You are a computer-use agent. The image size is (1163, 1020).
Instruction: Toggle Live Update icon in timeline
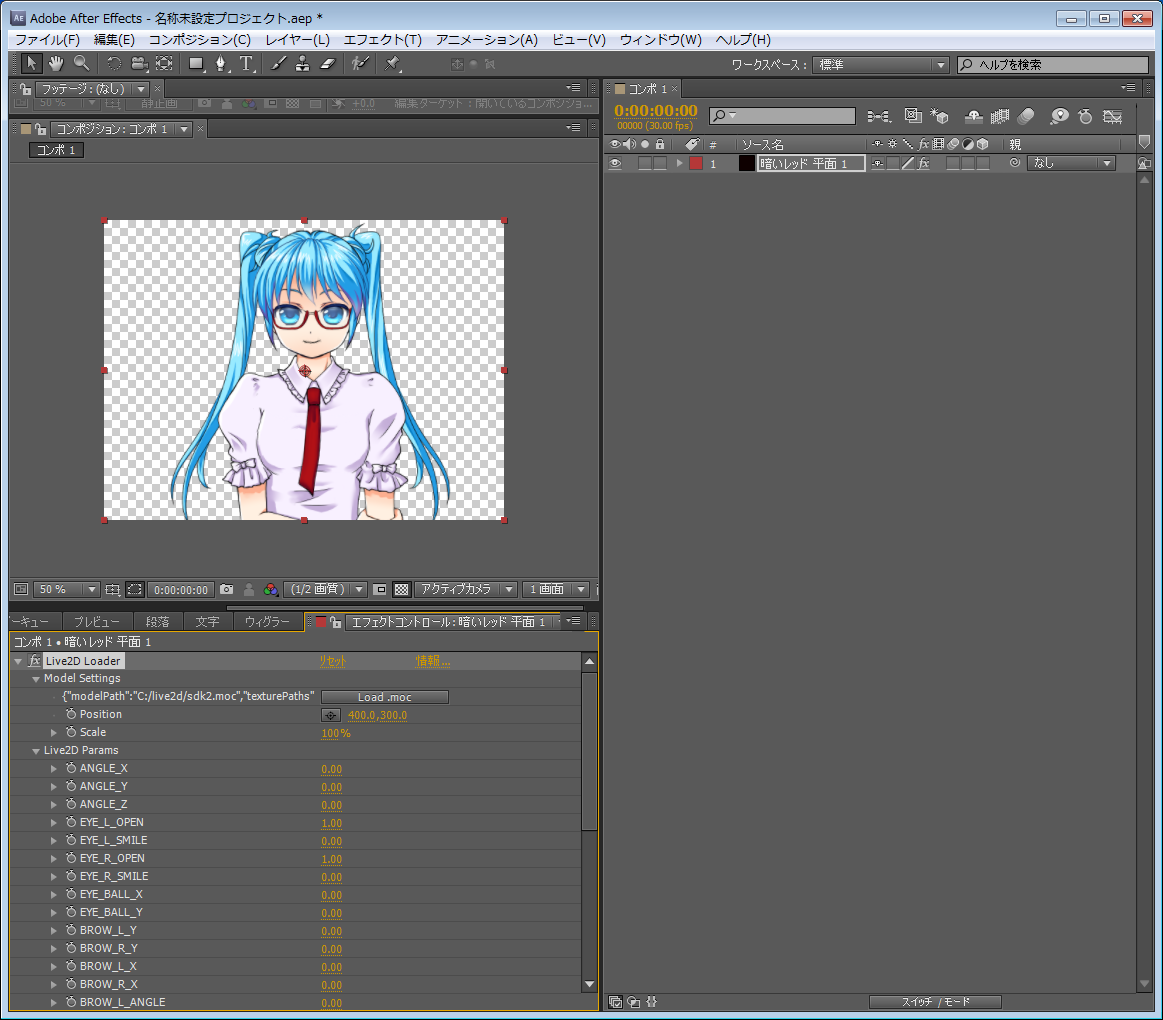pos(913,116)
